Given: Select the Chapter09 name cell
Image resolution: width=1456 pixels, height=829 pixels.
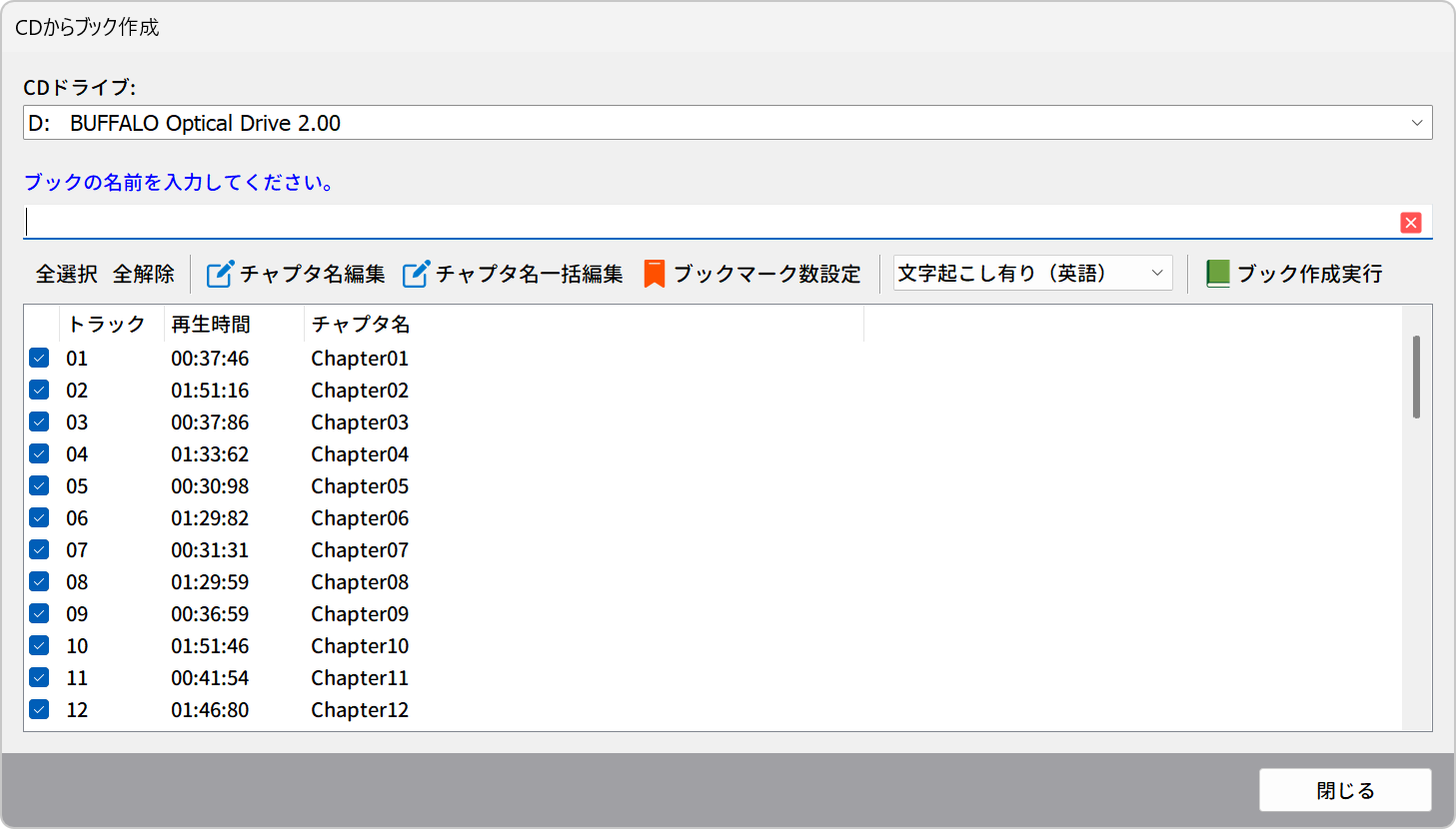Looking at the screenshot, I should 360,613.
